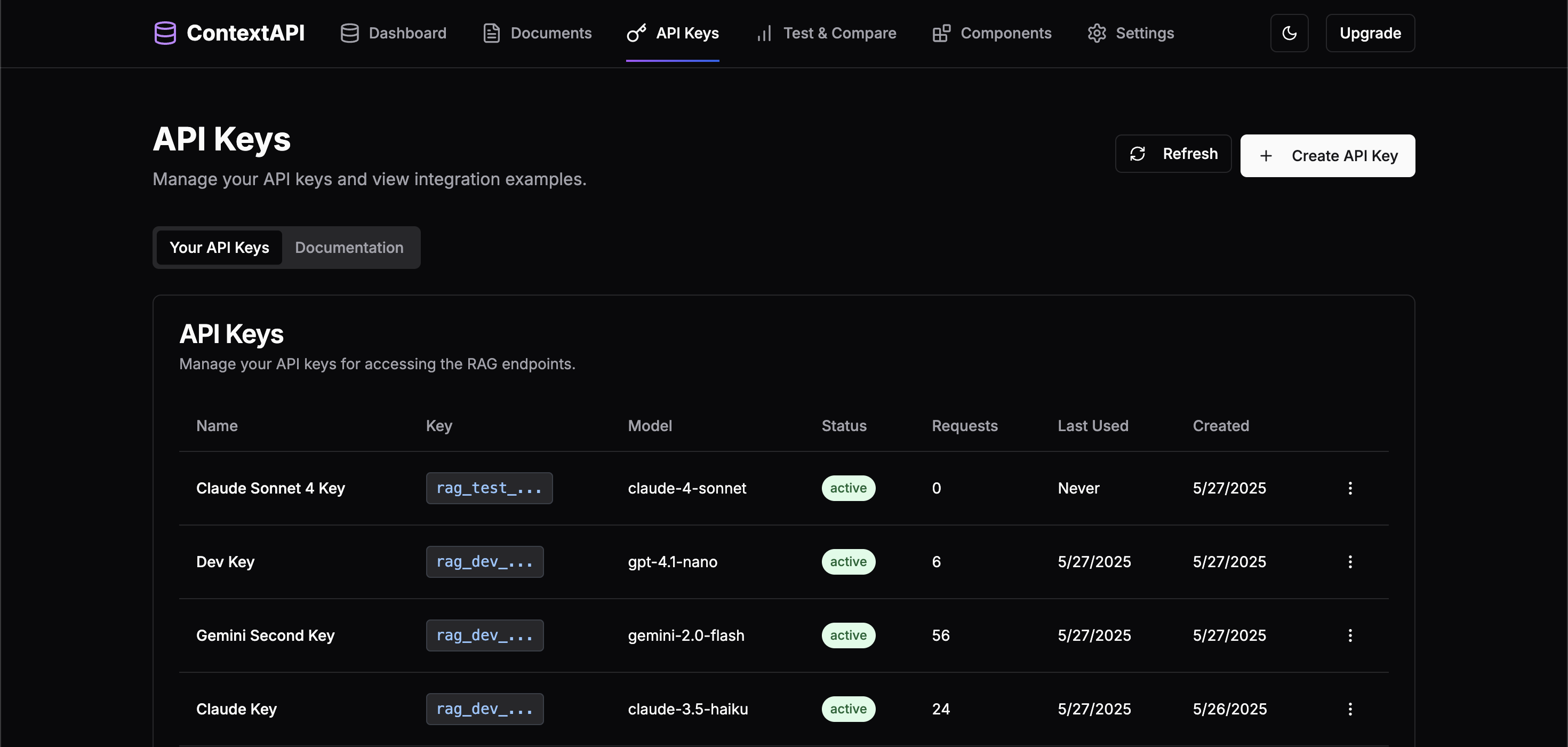1568x747 pixels.
Task: Click the Upgrade button
Action: [1370, 33]
